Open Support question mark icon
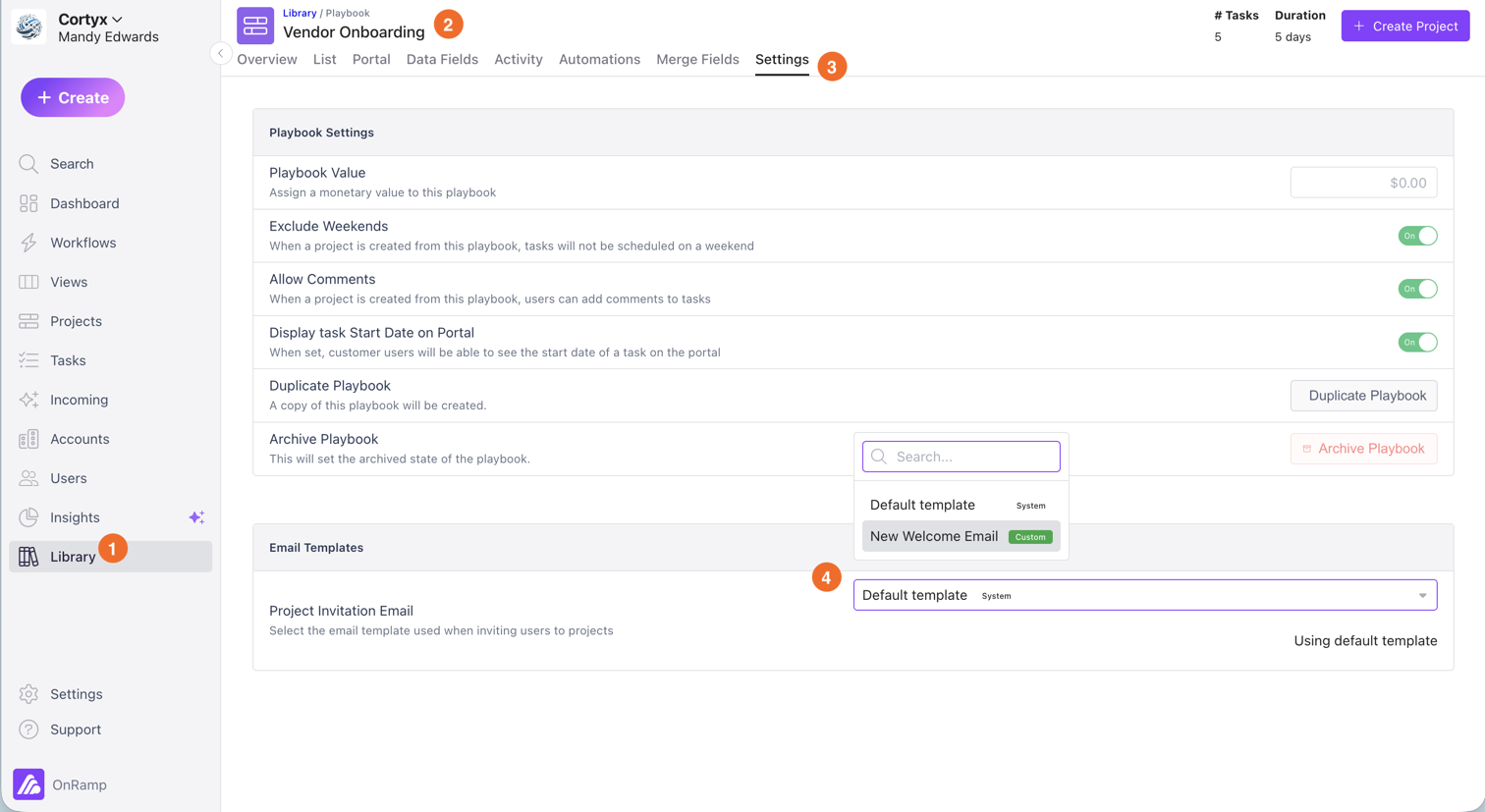 click(28, 730)
